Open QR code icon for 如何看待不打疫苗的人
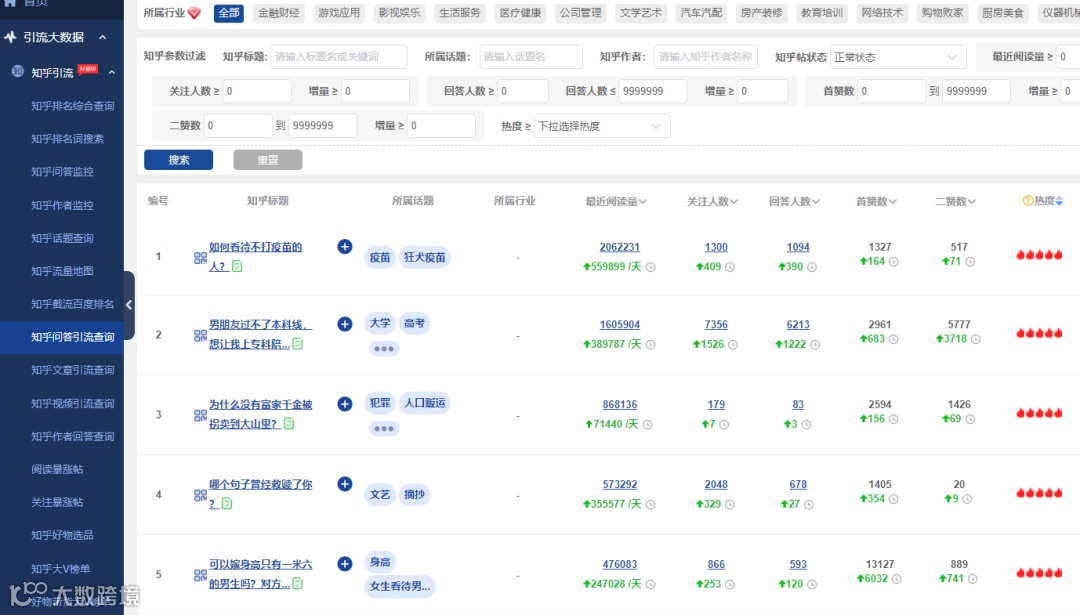The height and width of the screenshot is (615, 1080). (200, 258)
